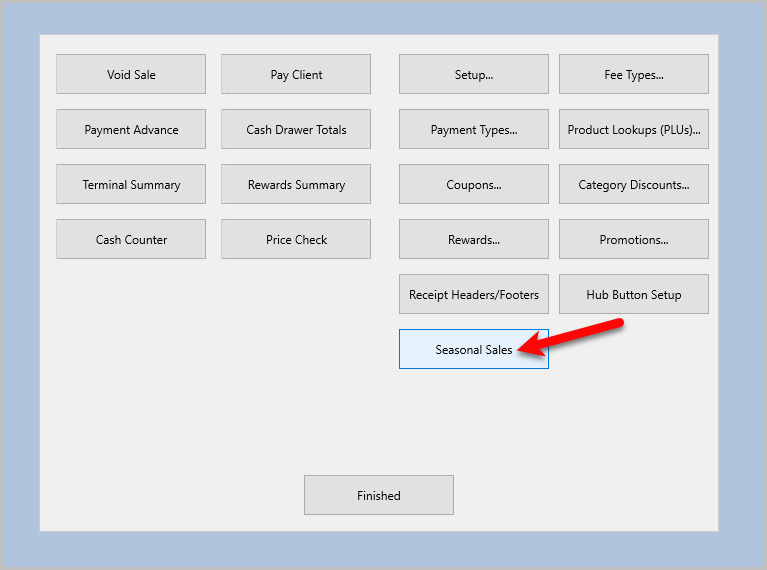Viewport: 767px width, 570px height.
Task: Open Category Discounts...
Action: (634, 184)
